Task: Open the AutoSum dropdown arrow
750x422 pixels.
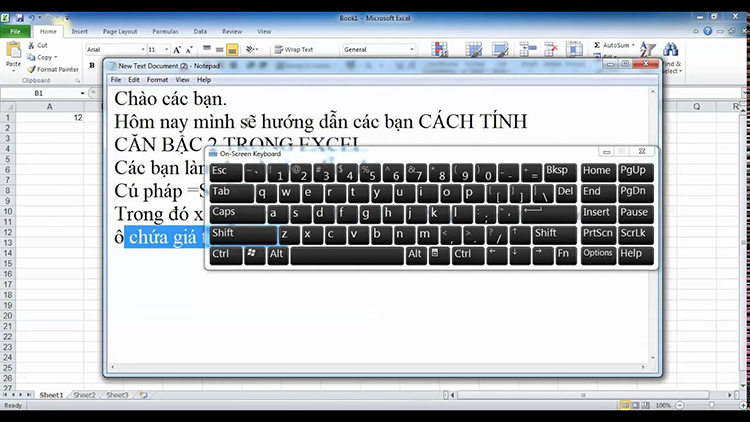Action: tap(633, 45)
